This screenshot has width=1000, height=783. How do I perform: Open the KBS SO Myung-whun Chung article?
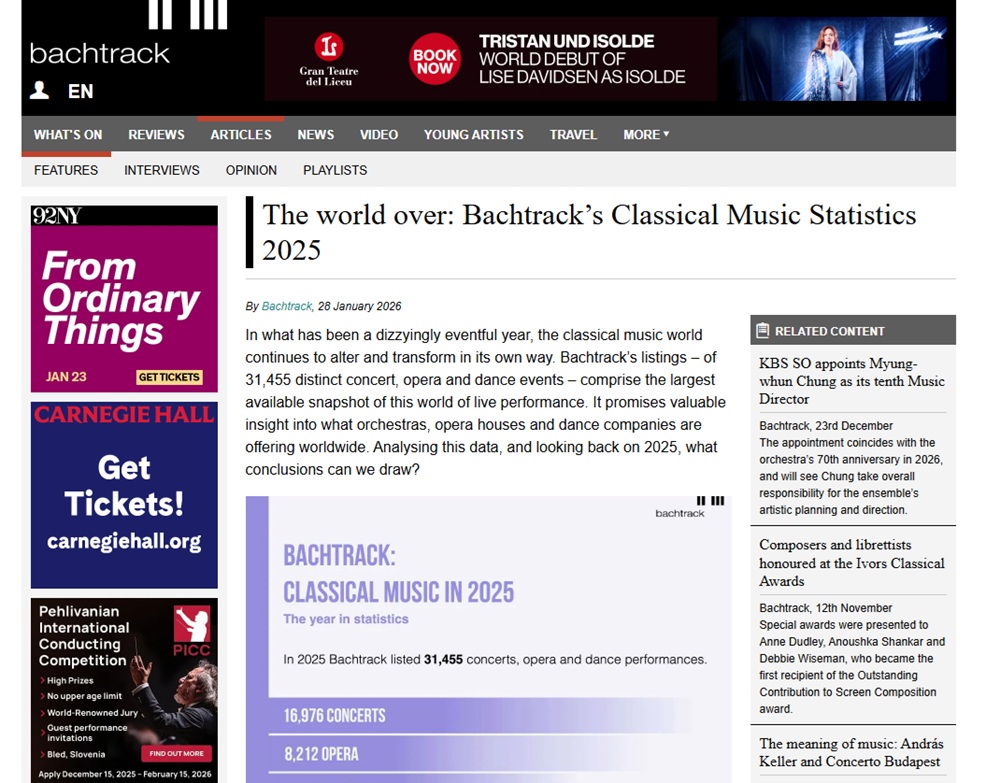pos(851,381)
